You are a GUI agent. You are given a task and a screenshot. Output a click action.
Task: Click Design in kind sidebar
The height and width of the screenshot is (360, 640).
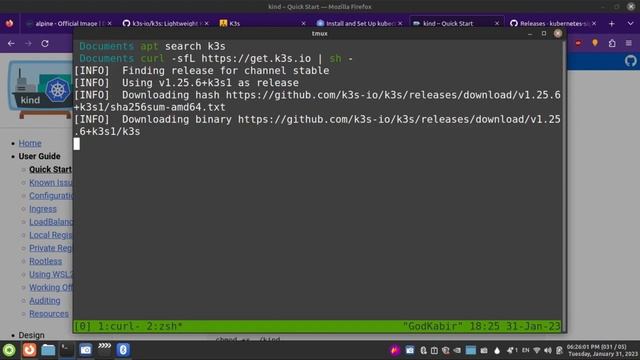31,335
